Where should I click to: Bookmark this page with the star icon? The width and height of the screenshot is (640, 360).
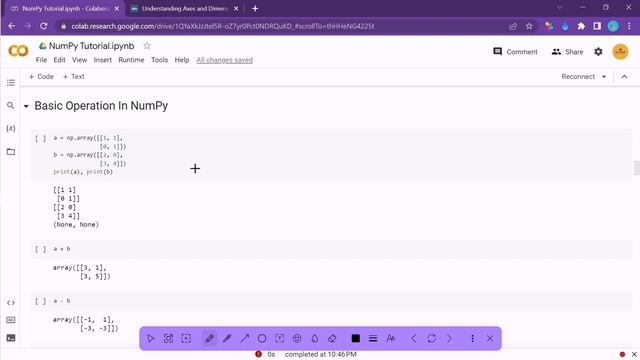[529, 26]
